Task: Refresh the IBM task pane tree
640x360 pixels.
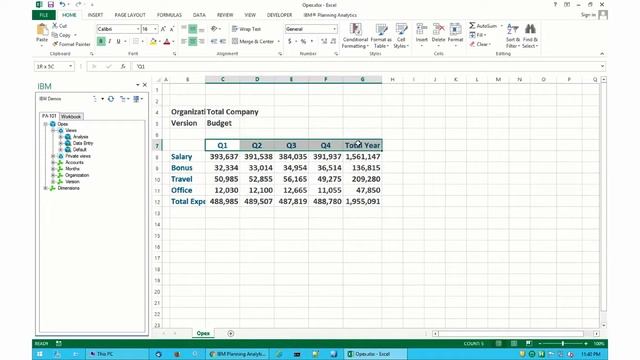Action: [111, 99]
